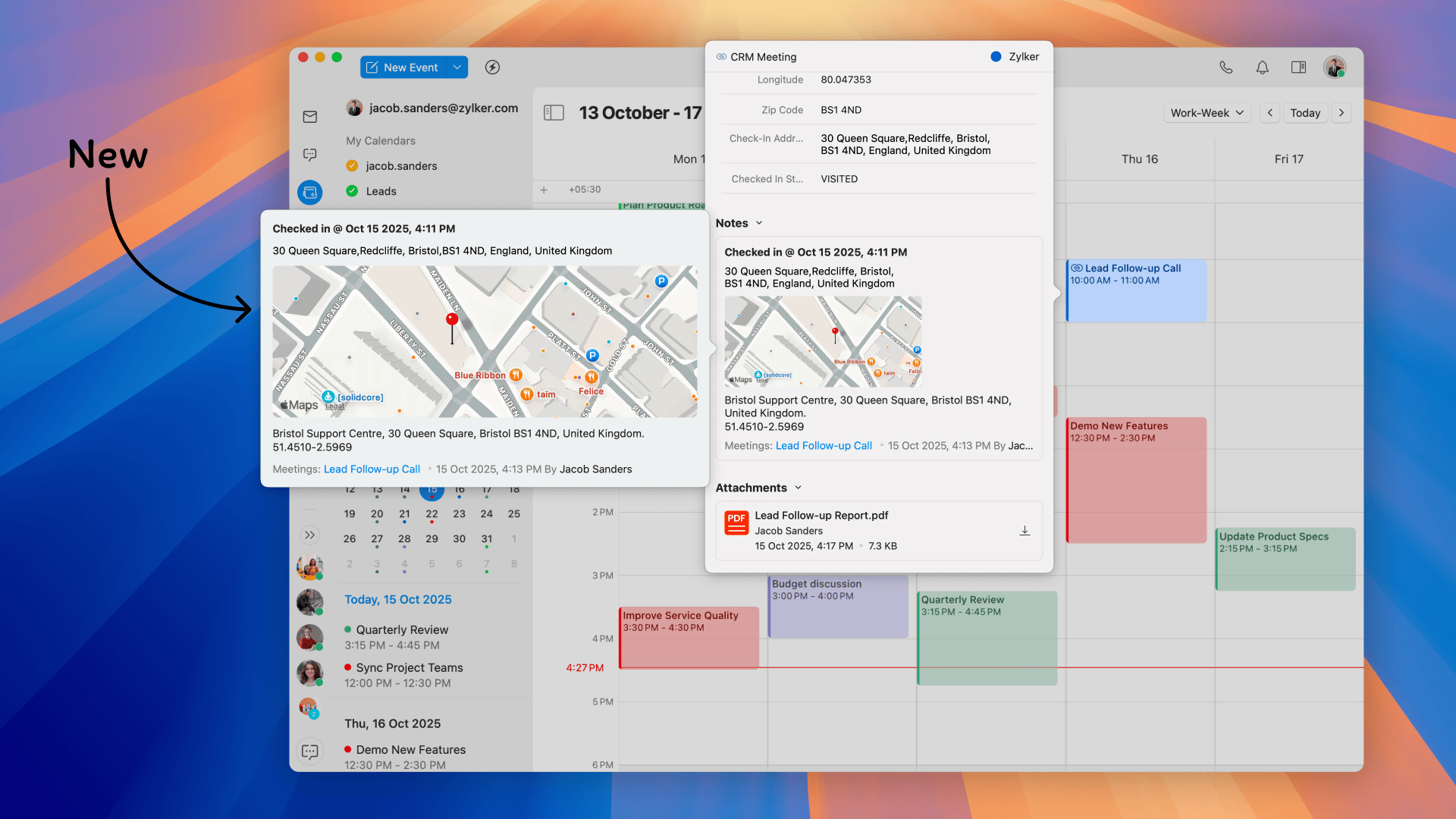Open the fourth contact avatar in sidebar
Screen dimensions: 1456x819
tap(309, 673)
